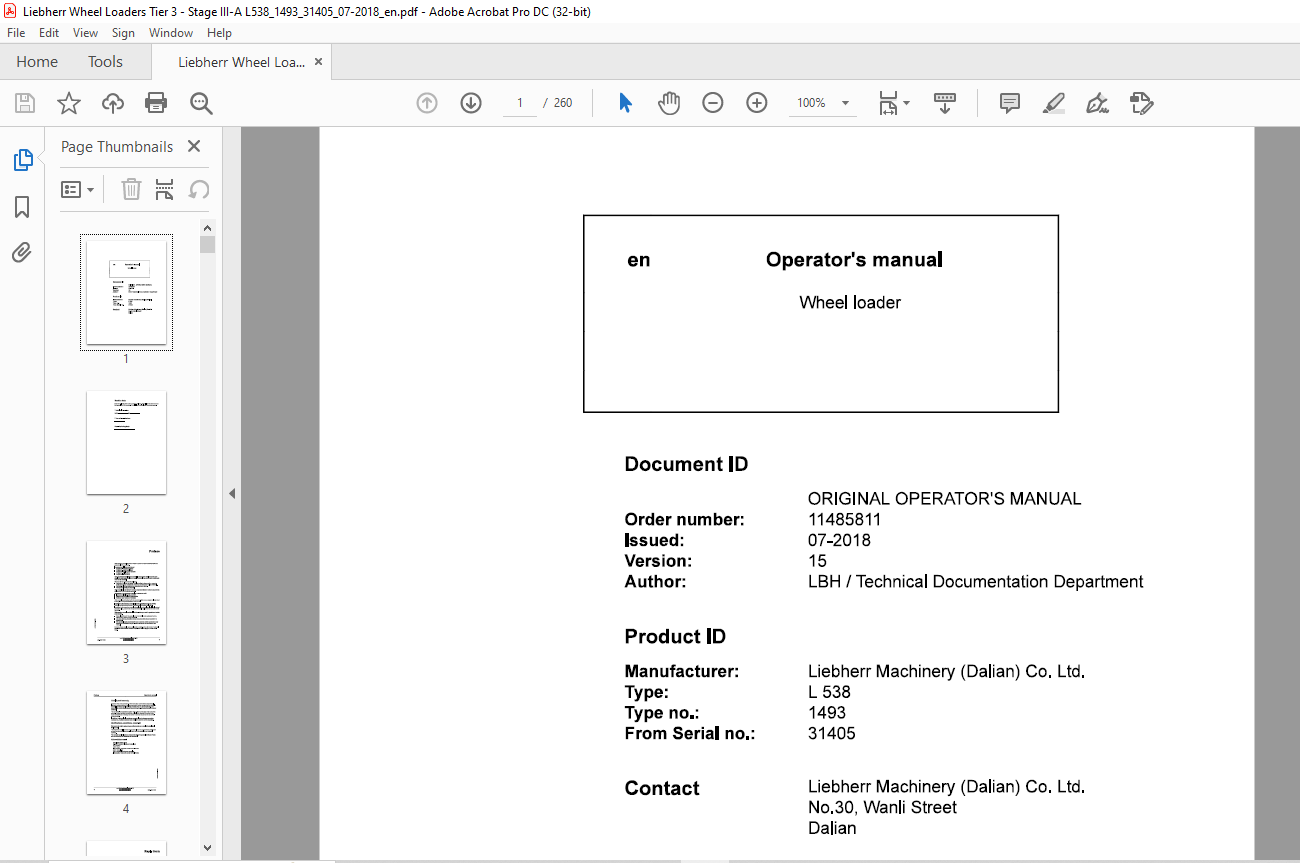Open the Edit menu
This screenshot has width=1300, height=863.
tap(49, 33)
